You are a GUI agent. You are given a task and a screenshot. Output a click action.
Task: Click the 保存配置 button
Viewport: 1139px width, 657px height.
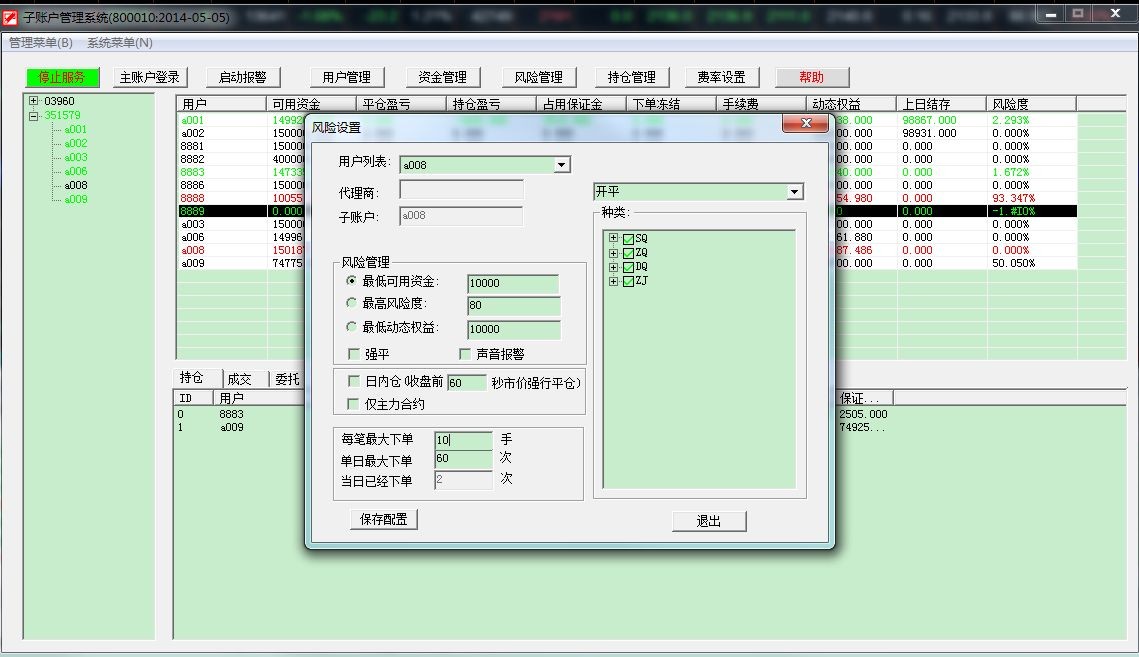pyautogui.click(x=384, y=520)
